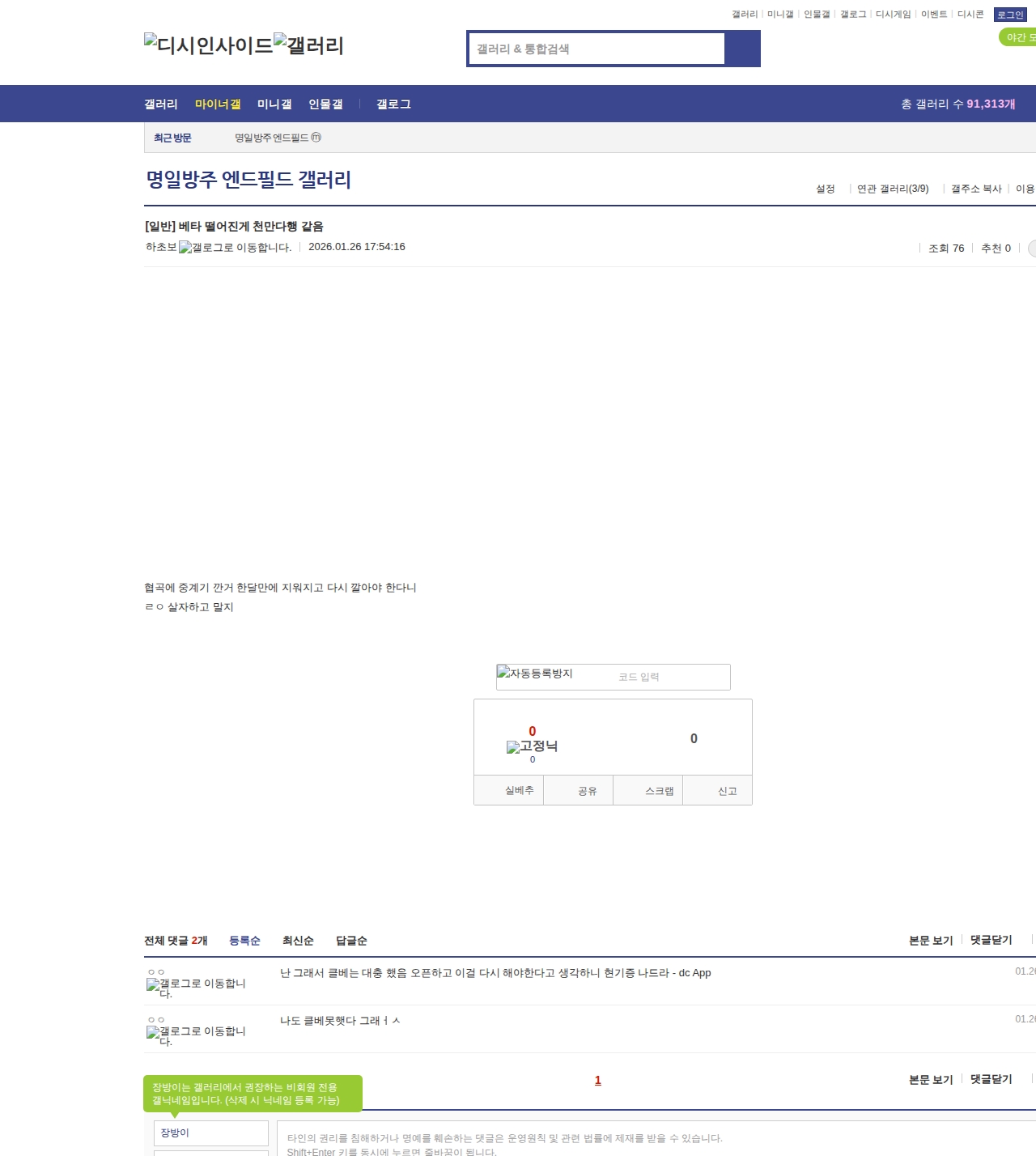Click the captcha image to refresh

535,674
